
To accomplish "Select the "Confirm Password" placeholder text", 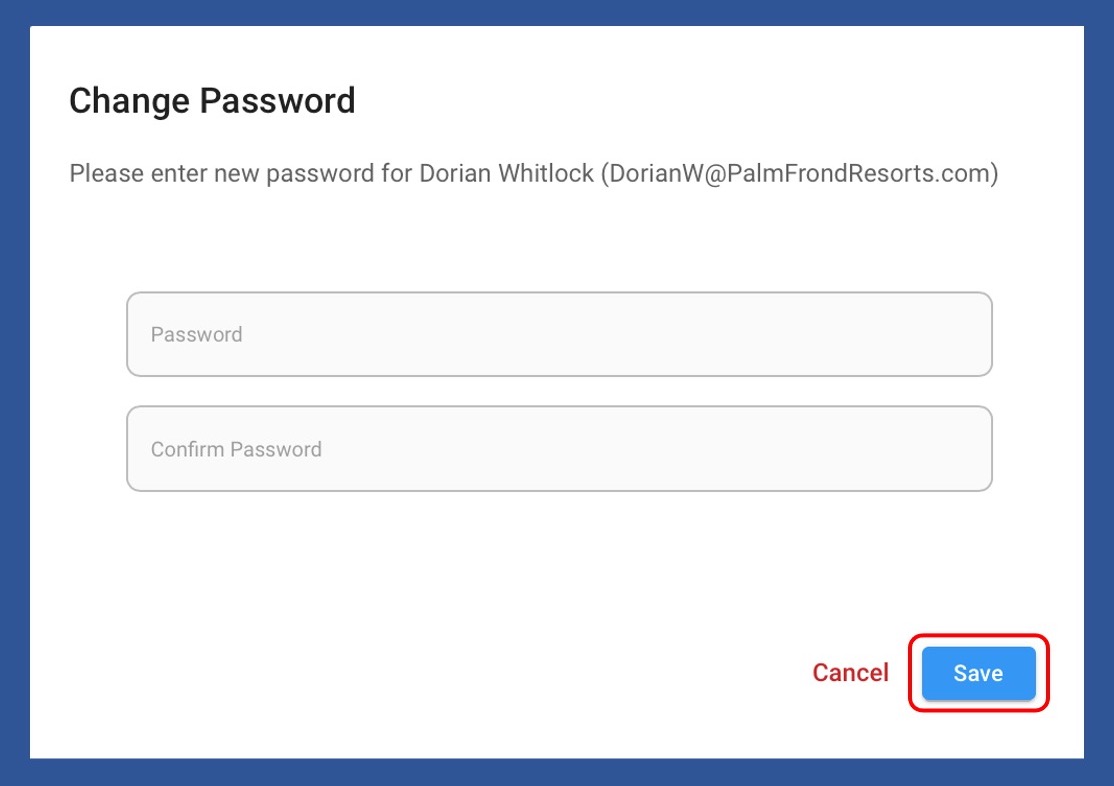I will click(236, 449).
